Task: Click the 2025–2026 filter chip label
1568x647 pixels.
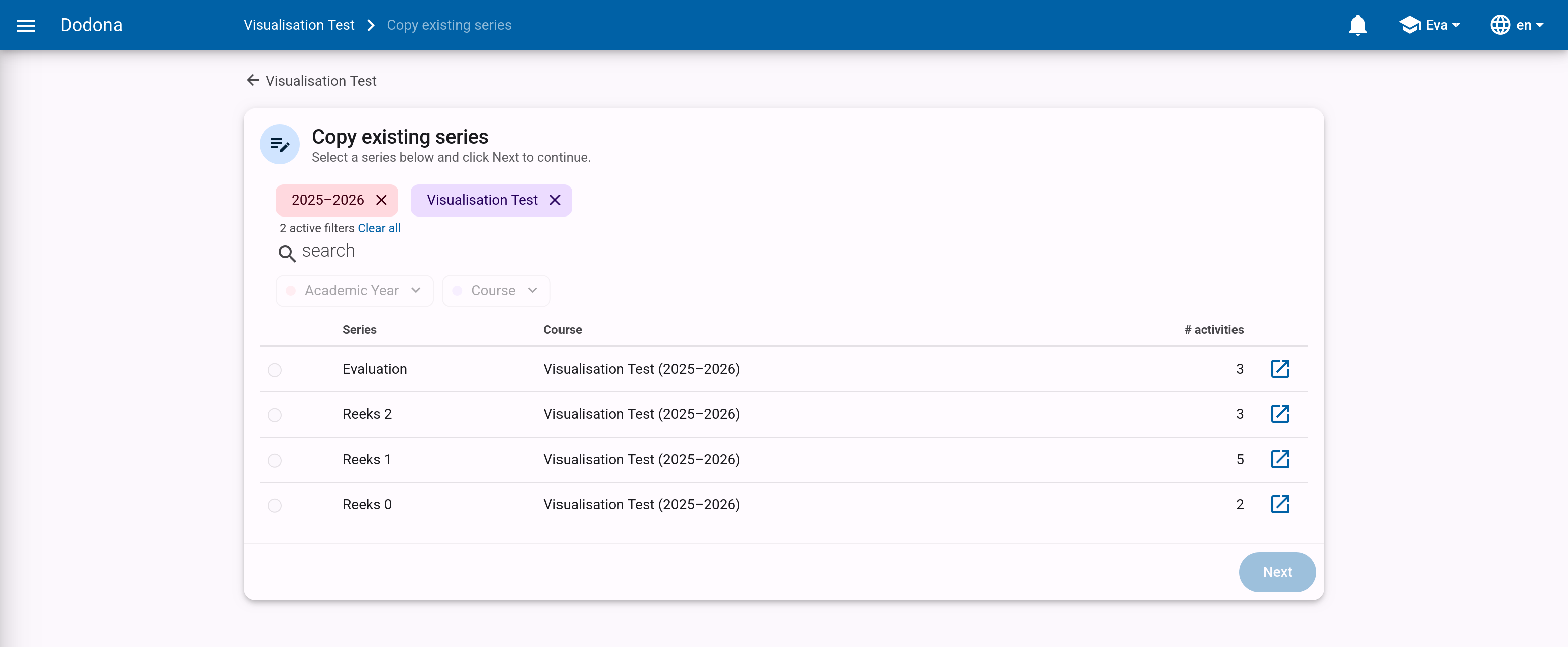Action: (x=327, y=200)
